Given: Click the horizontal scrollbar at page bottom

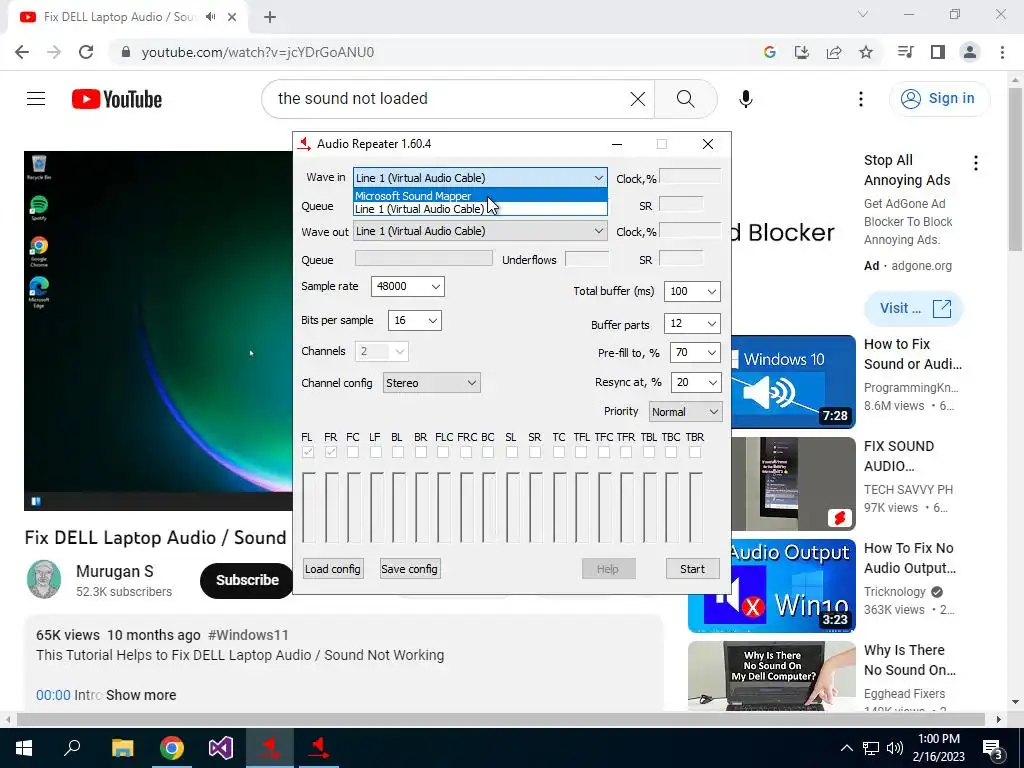Looking at the screenshot, I should coord(503,719).
